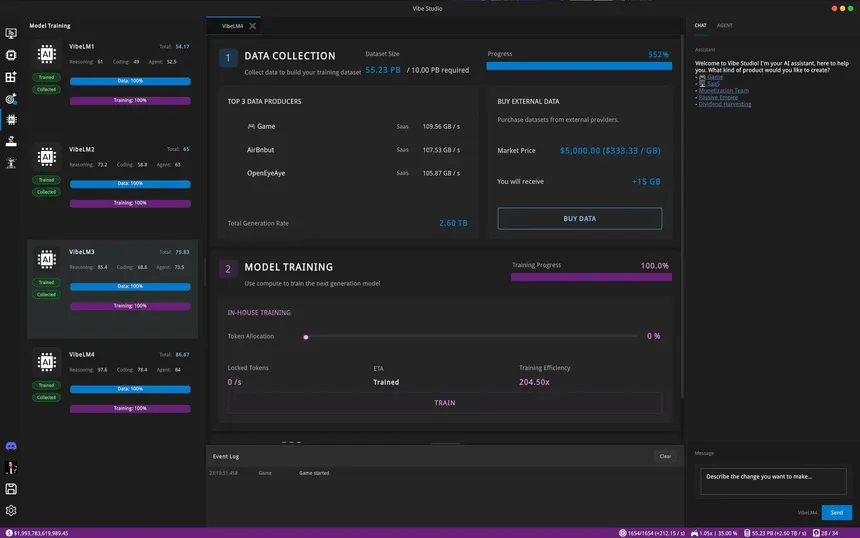This screenshot has width=860, height=538.
Task: Click the VibeLM4 AI chip icon
Action: (x=47, y=362)
